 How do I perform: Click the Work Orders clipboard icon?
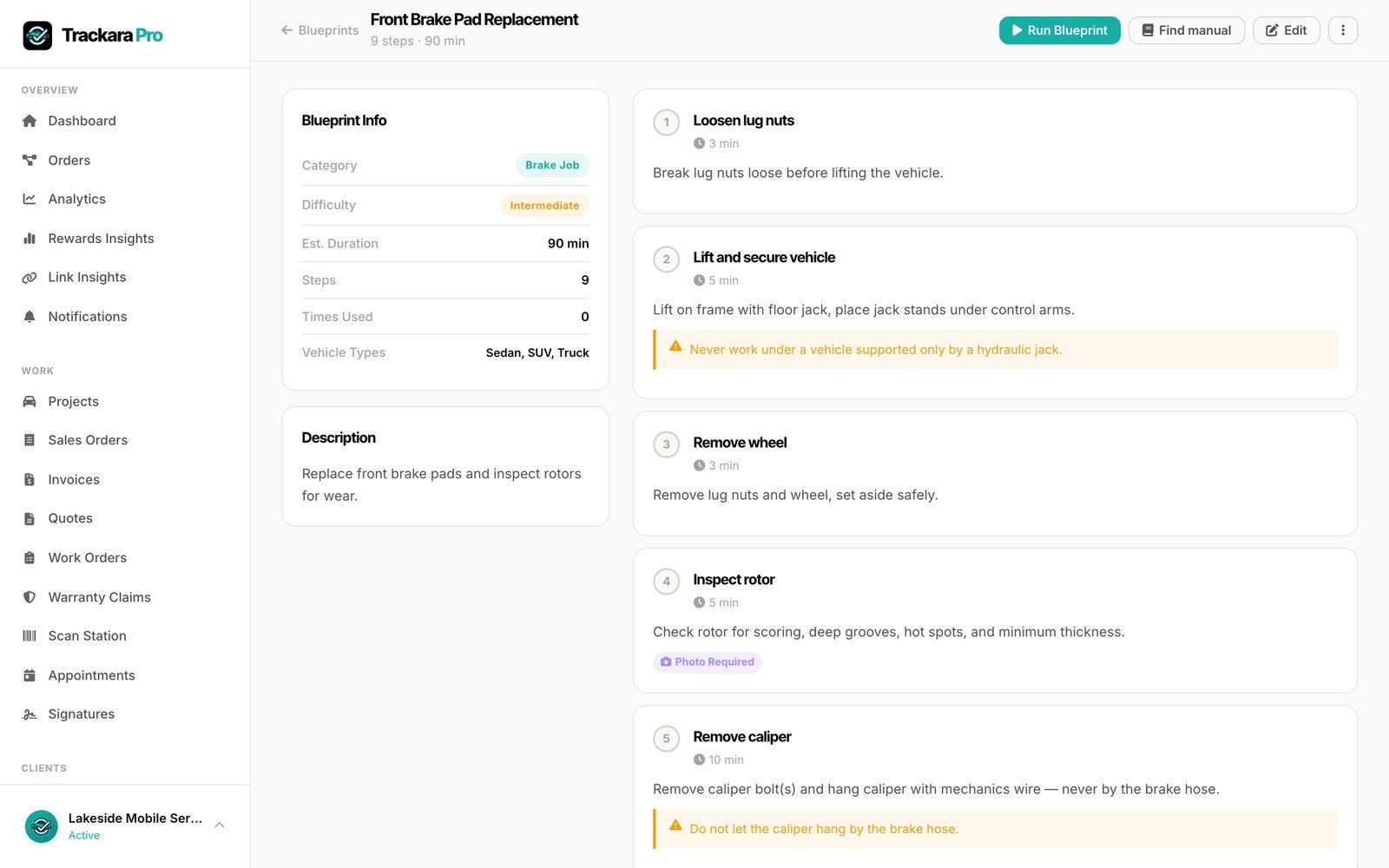[30, 557]
